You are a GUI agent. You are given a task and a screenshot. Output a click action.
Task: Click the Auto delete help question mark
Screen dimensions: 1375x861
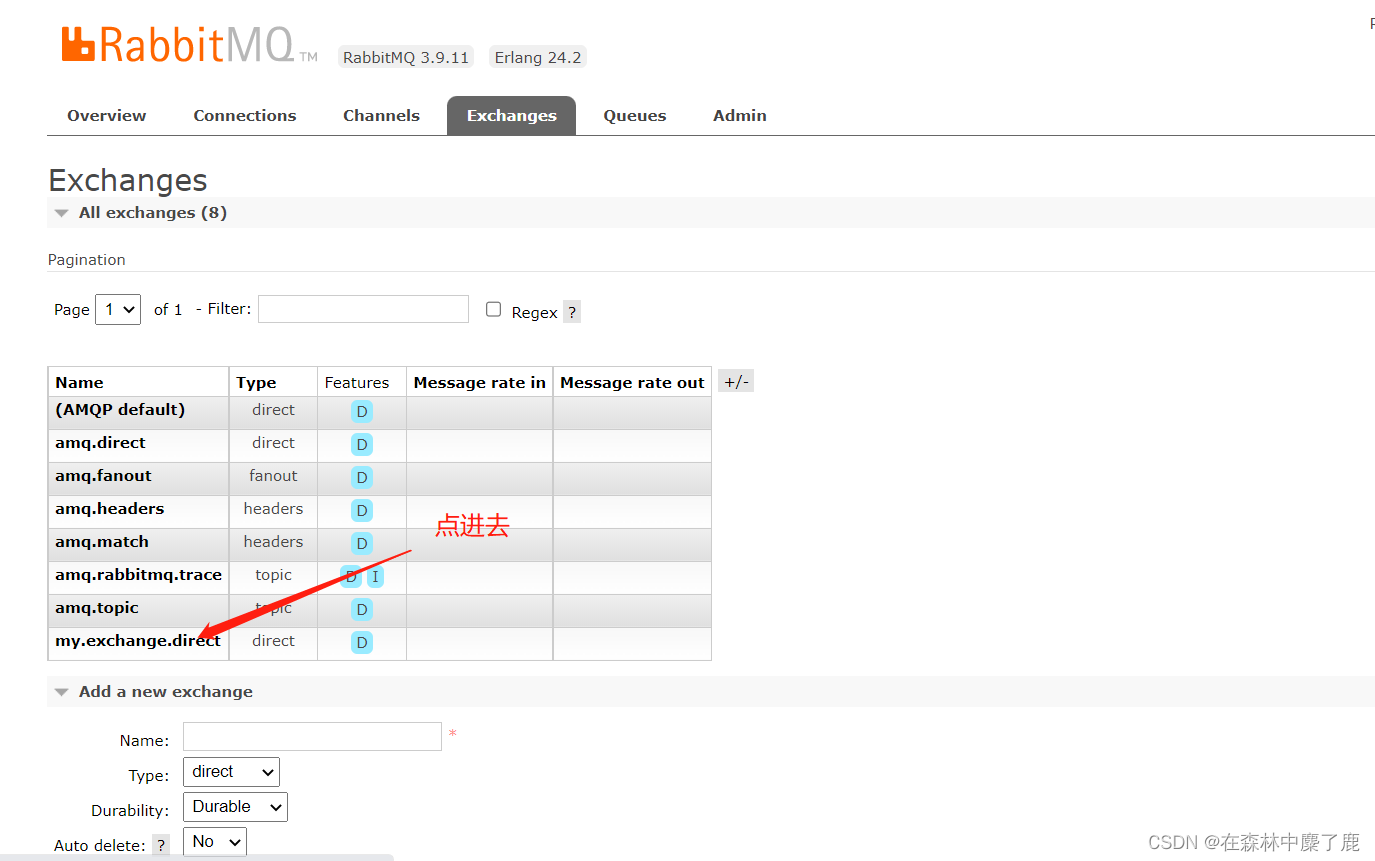(x=161, y=846)
